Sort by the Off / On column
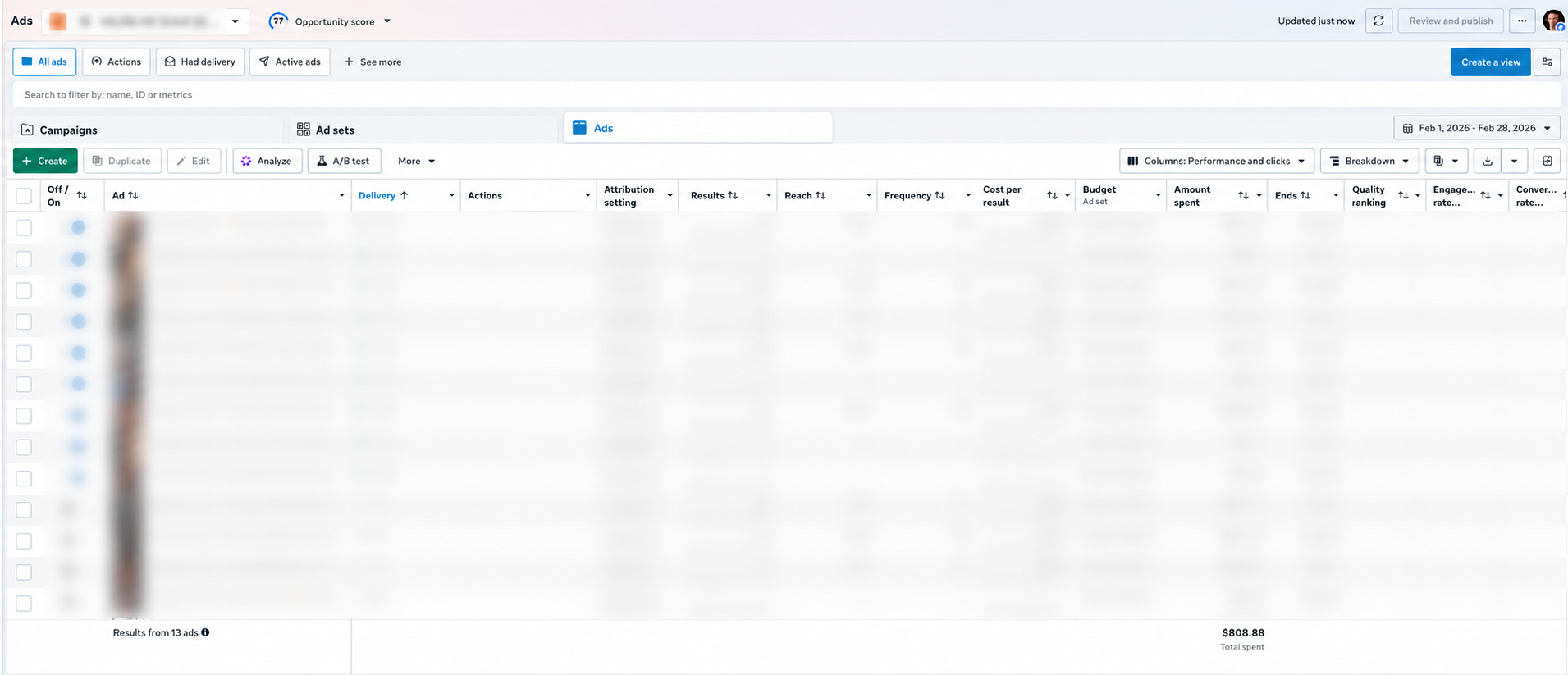Viewport: 1568px width, 675px height. [81, 196]
